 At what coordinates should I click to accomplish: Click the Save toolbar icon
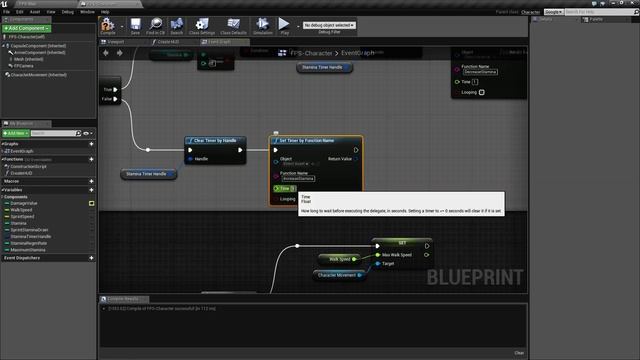(x=135, y=26)
